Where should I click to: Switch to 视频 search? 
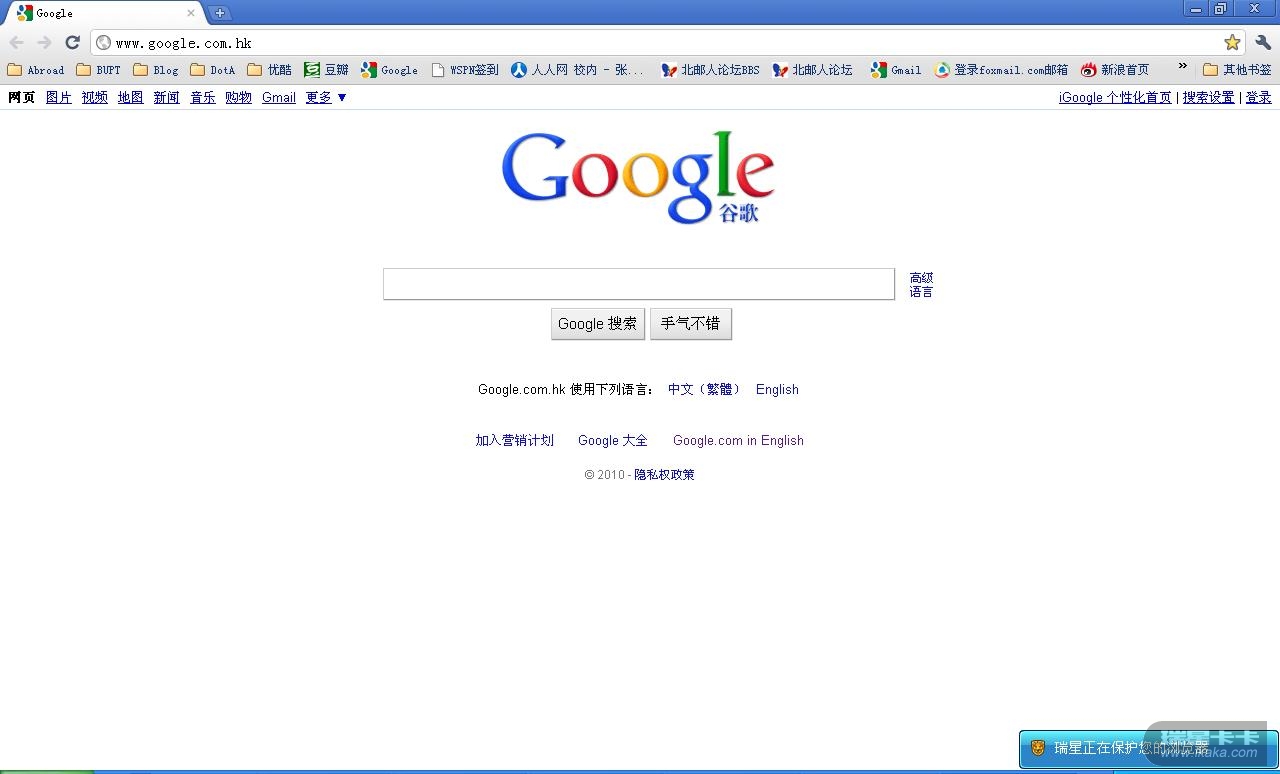click(95, 97)
